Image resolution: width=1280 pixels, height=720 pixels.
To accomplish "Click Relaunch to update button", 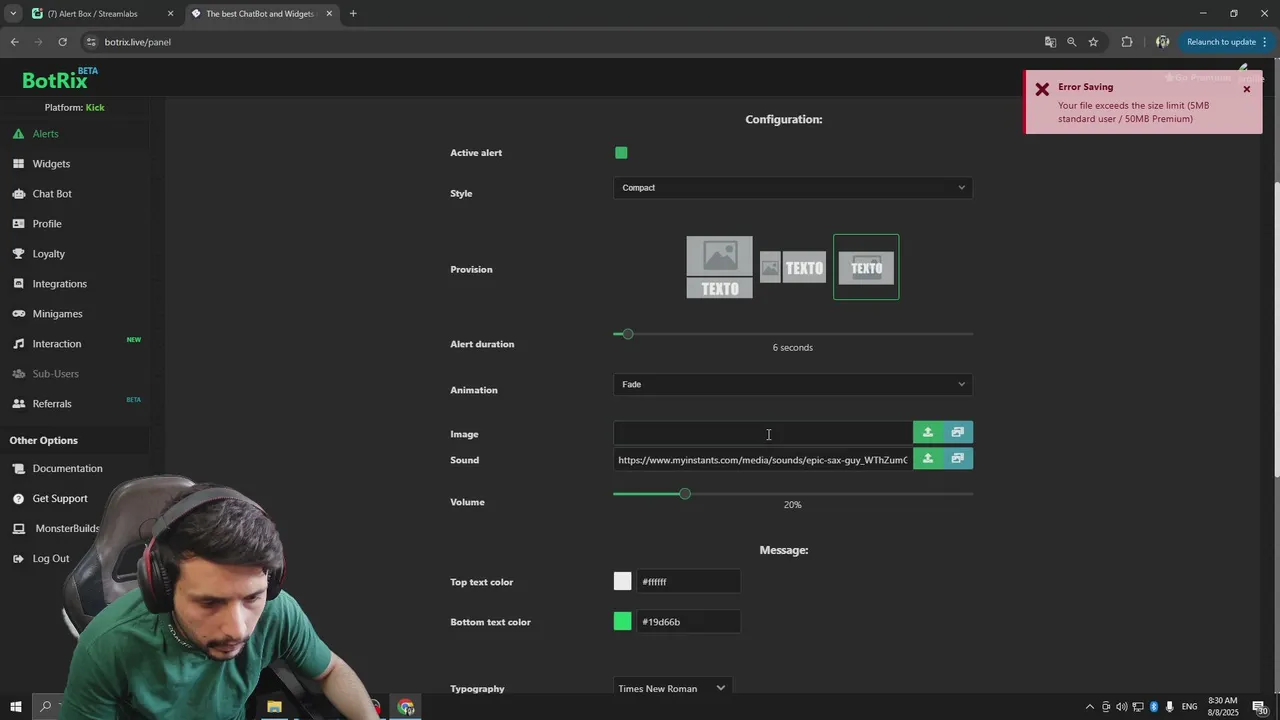I will 1227,42.
